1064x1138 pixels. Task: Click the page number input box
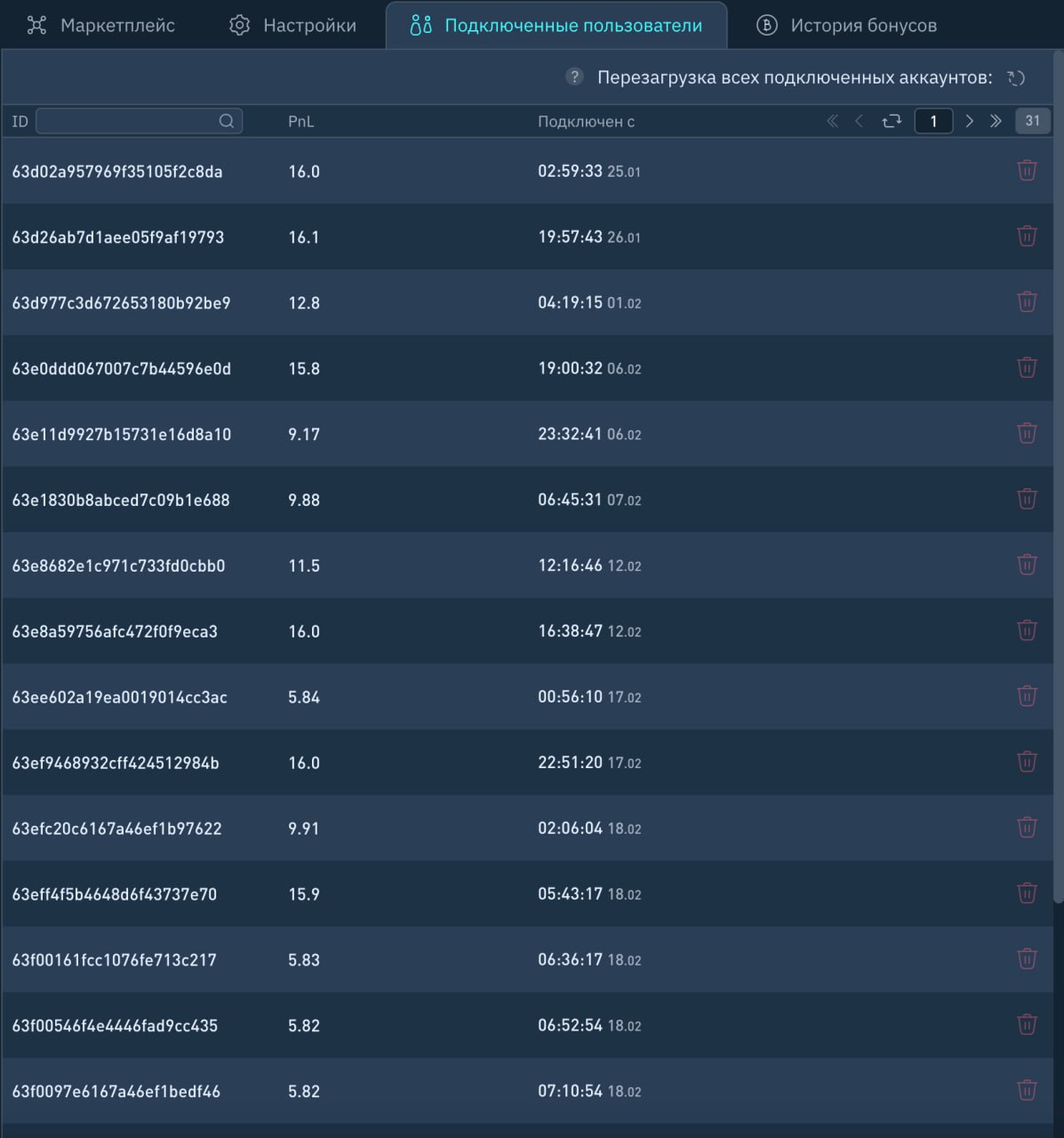click(933, 121)
